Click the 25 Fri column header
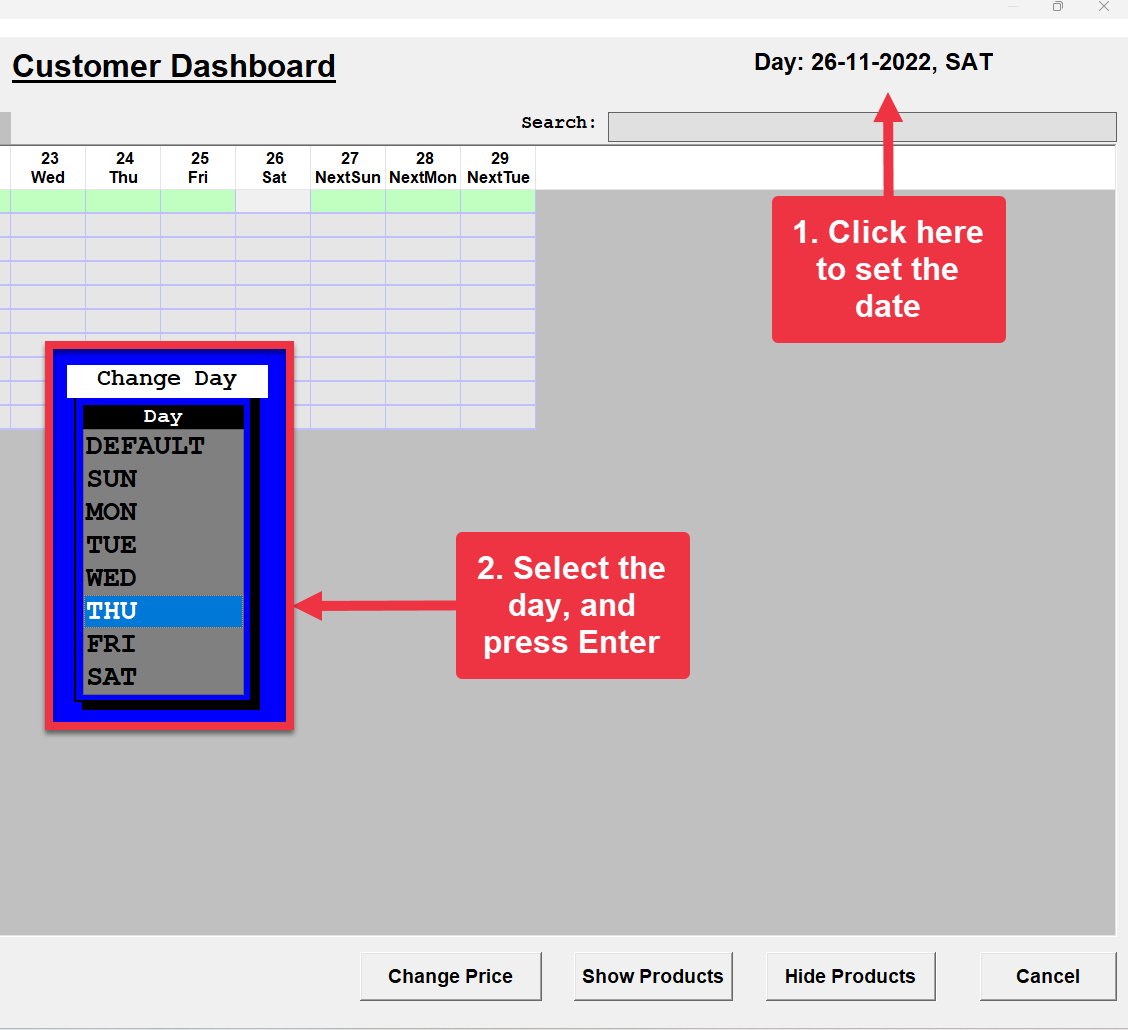The width and height of the screenshot is (1128, 1030). [198, 168]
